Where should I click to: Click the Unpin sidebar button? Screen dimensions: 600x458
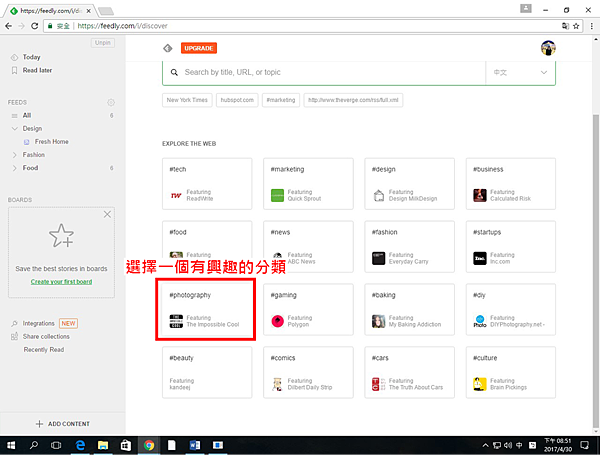103,43
